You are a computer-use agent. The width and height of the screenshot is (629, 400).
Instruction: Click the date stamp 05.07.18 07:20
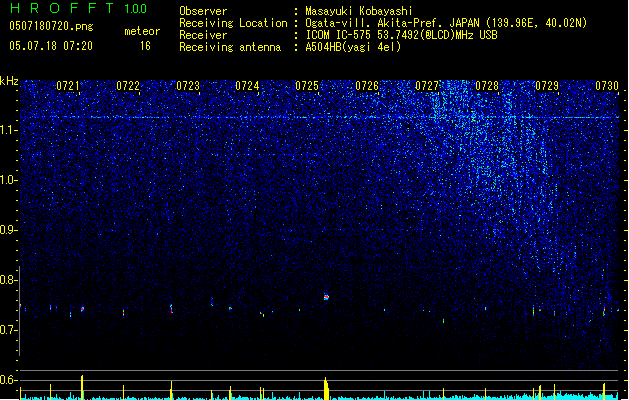click(x=51, y=46)
